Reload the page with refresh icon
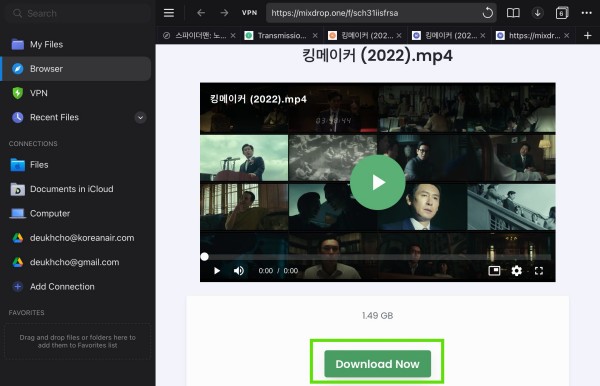Viewport: 600px width, 386px height. pos(488,13)
